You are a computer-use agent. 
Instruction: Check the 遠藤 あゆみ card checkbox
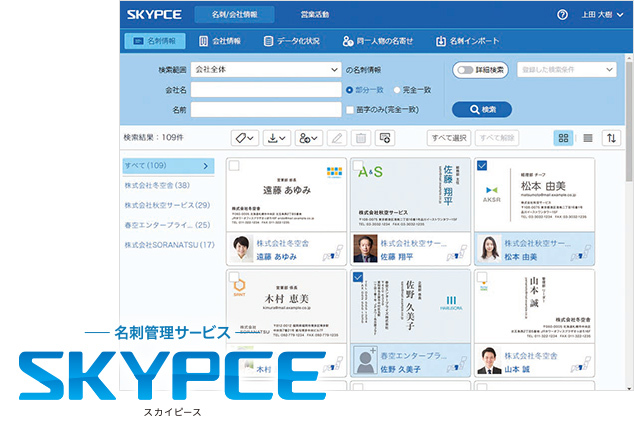tap(234, 165)
